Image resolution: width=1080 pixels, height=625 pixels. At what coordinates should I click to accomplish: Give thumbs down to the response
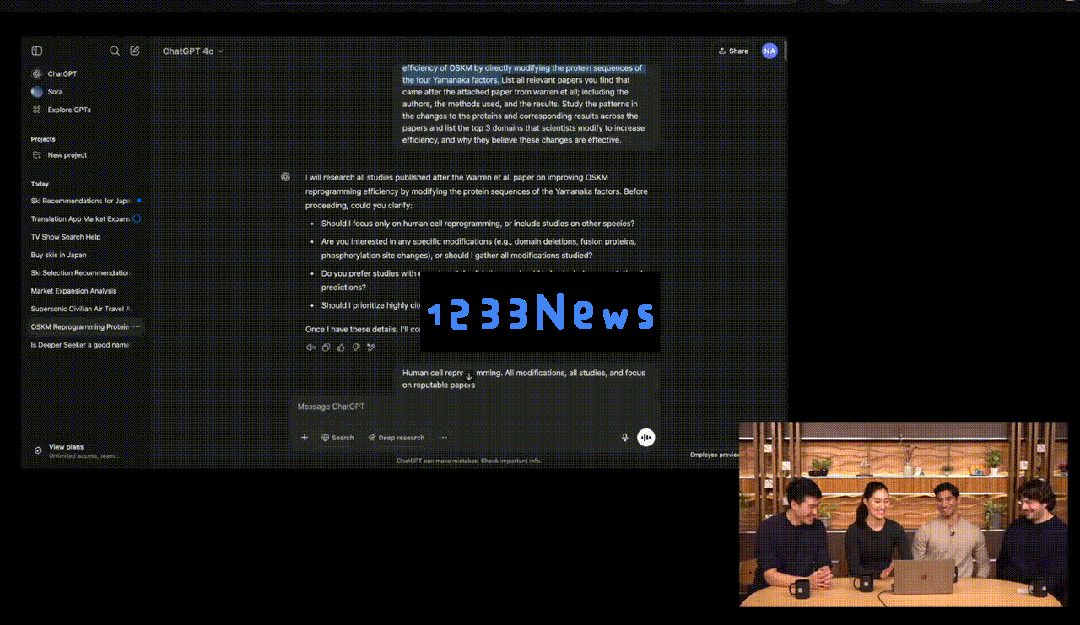356,347
